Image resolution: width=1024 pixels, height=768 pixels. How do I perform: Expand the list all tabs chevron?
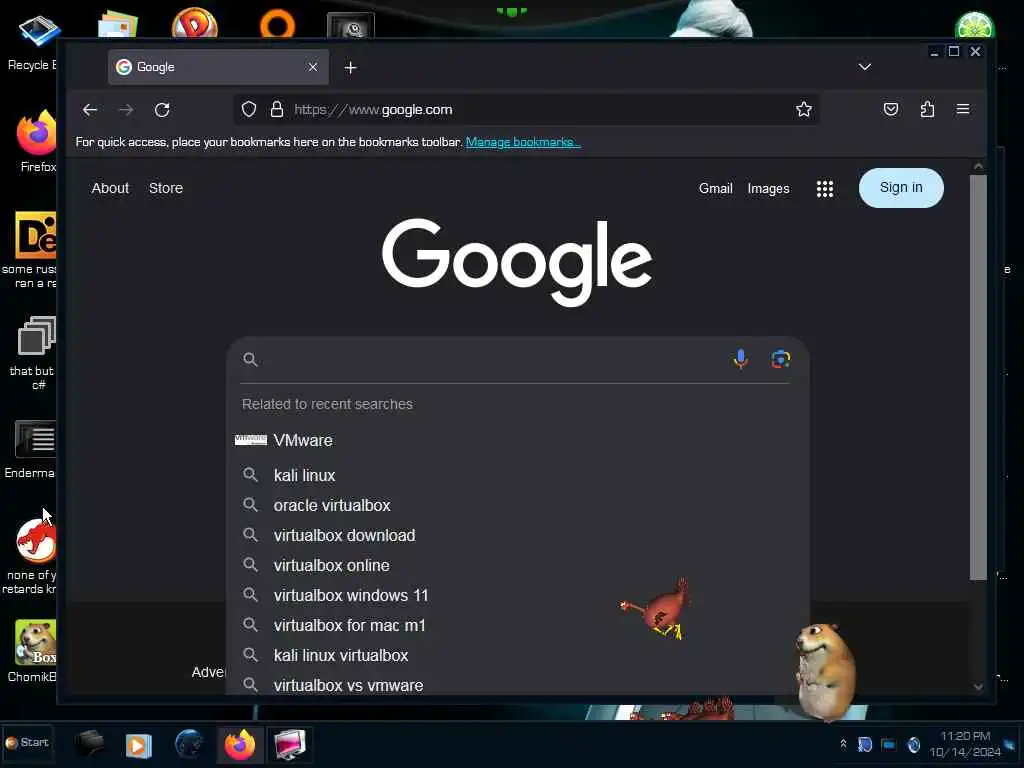click(x=865, y=67)
